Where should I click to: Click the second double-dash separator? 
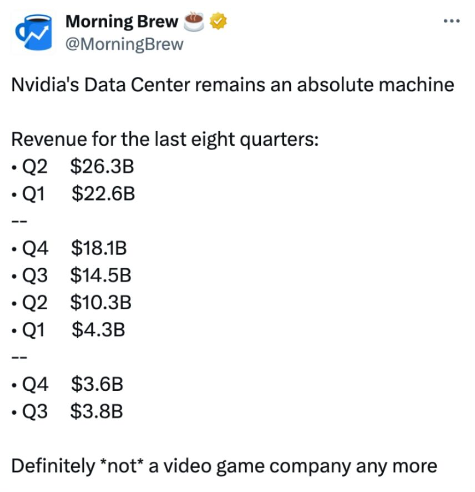(x=19, y=357)
